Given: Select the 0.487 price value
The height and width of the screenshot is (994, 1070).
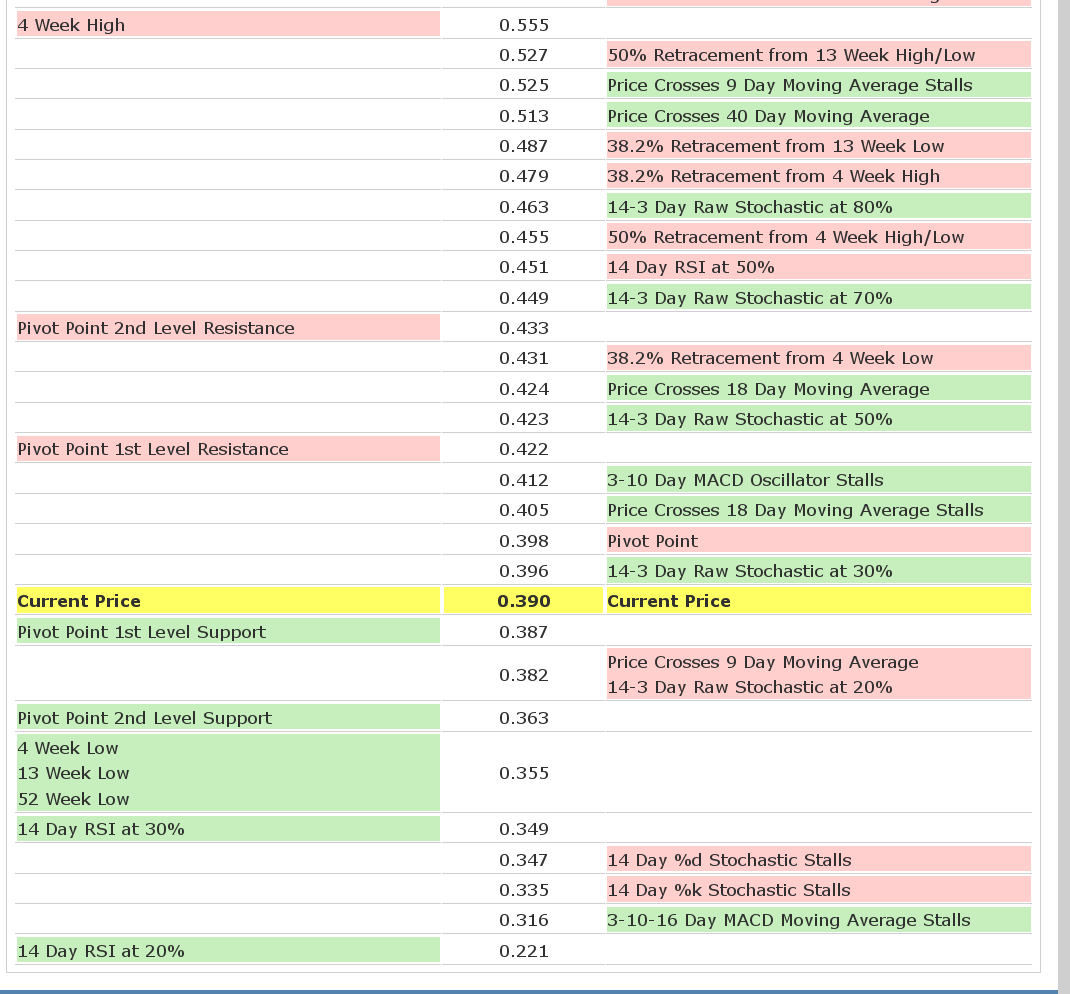Looking at the screenshot, I should click(x=523, y=146).
